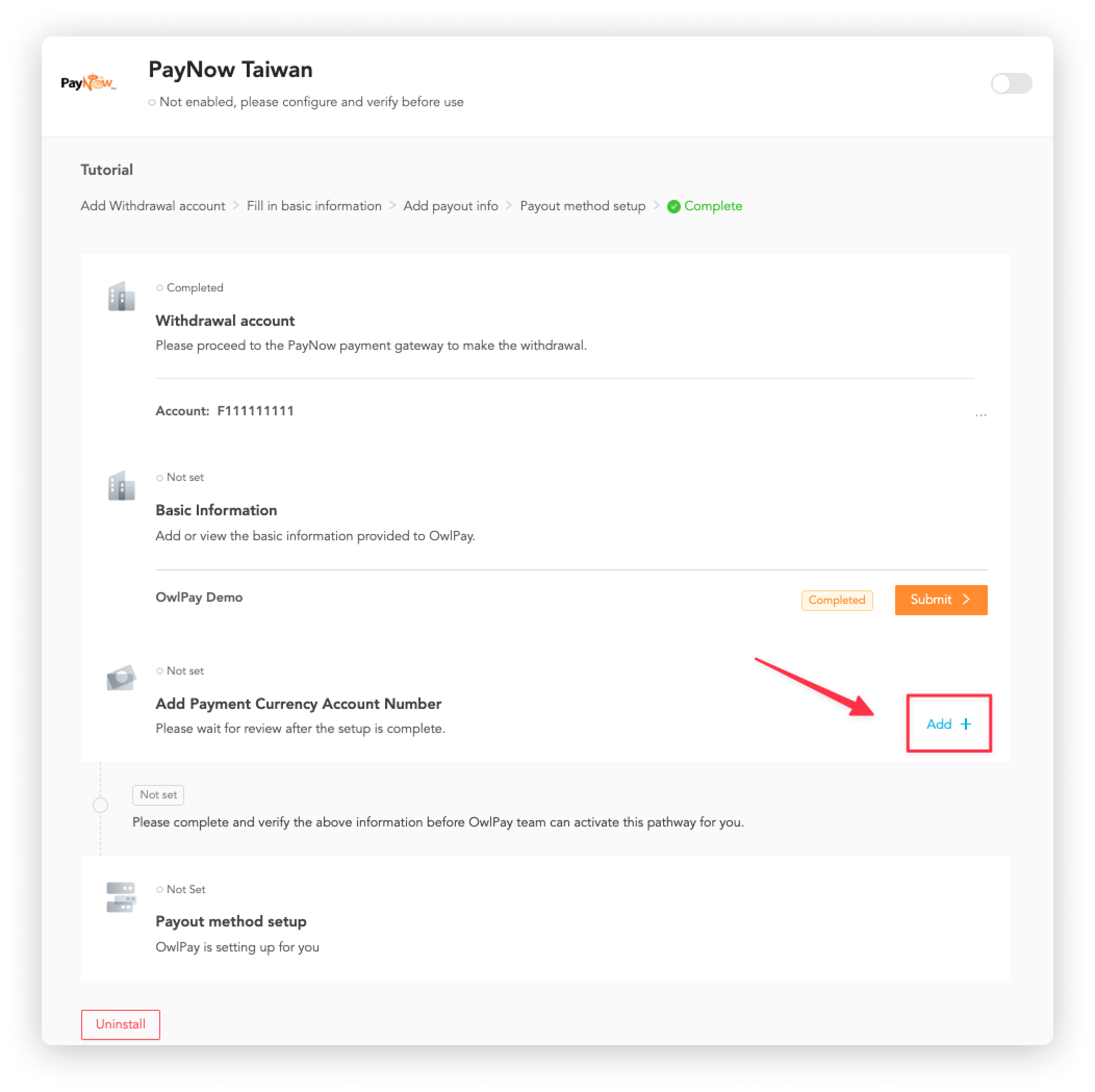
Task: Click the PayNow logo
Action: pos(88,82)
